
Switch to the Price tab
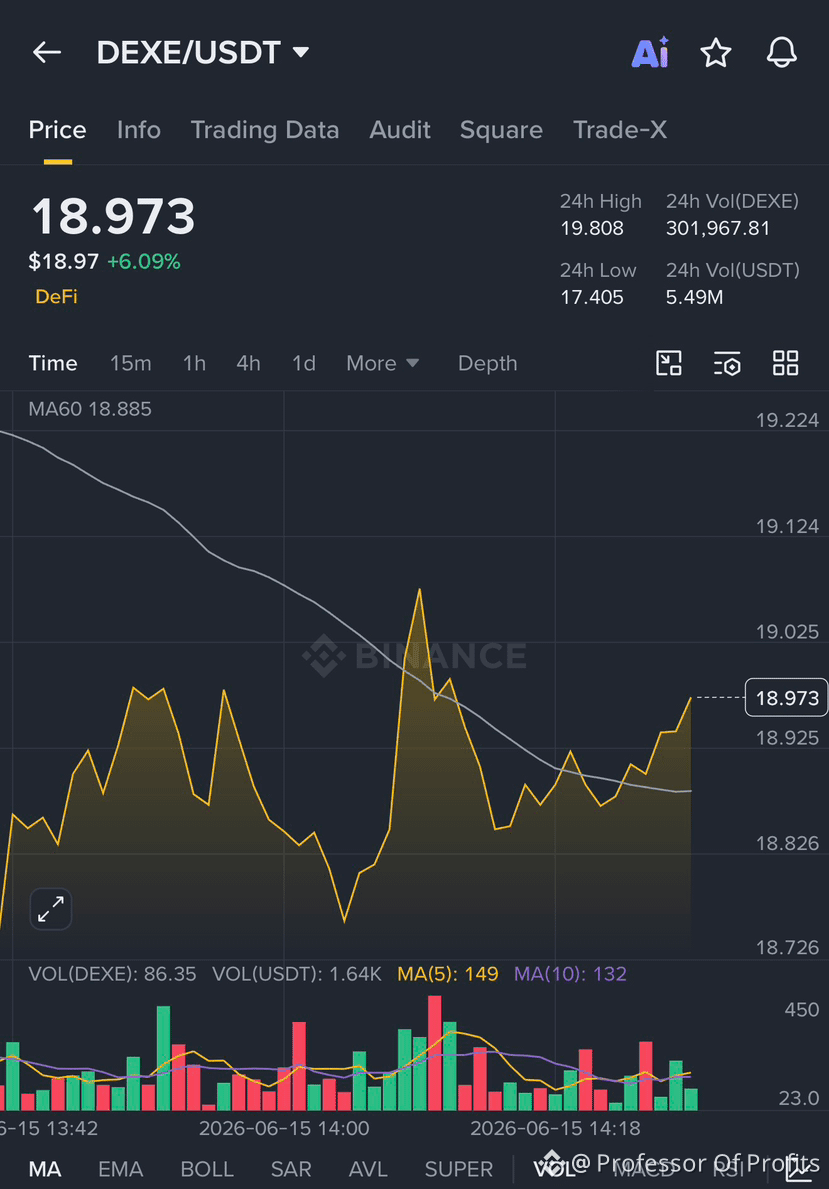(58, 130)
